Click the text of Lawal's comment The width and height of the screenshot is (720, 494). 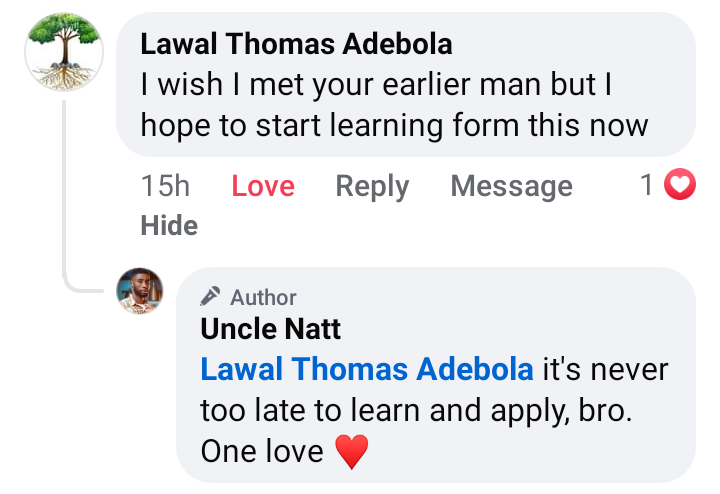coord(394,106)
